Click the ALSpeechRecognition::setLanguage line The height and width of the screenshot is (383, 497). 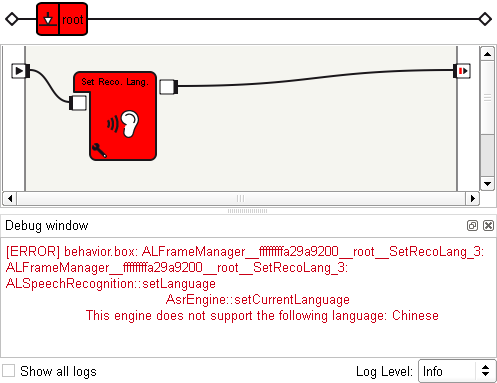pos(111,284)
